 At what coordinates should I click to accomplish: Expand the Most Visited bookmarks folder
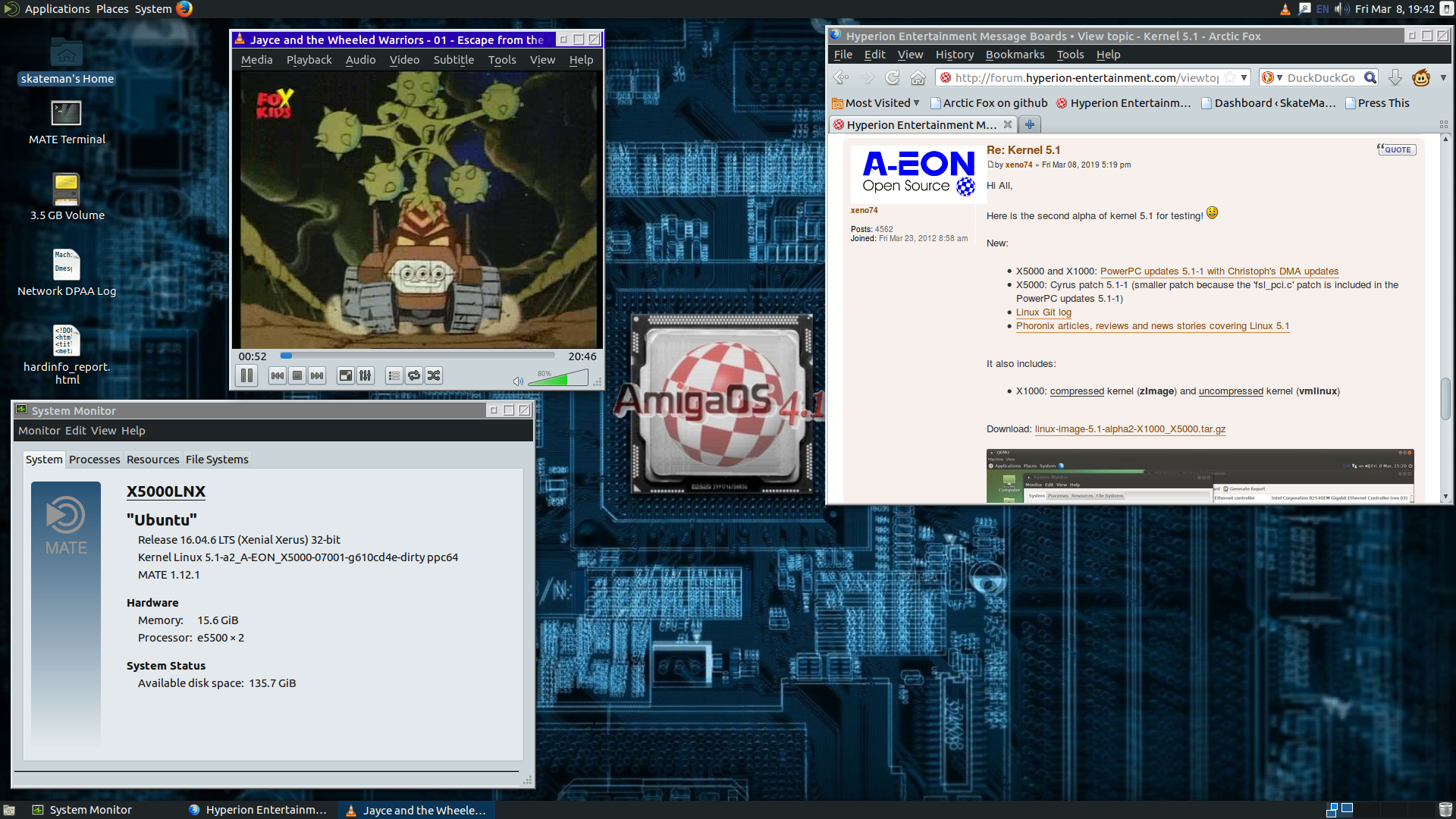pos(876,103)
